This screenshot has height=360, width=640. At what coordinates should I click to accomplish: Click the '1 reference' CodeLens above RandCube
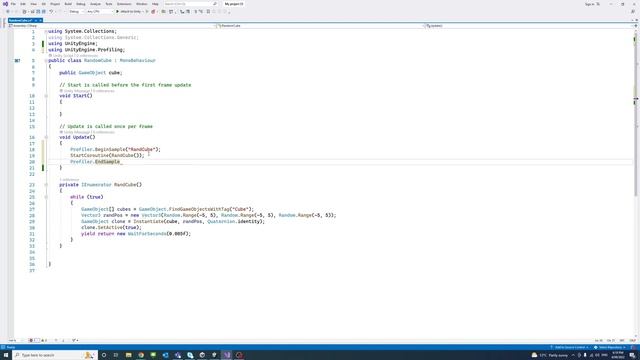tap(69, 180)
